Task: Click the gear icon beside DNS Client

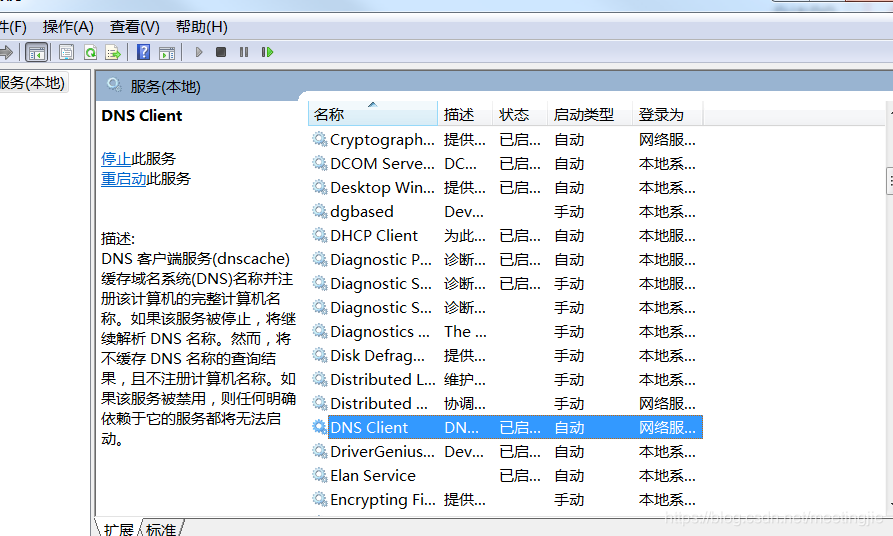Action: [319, 427]
